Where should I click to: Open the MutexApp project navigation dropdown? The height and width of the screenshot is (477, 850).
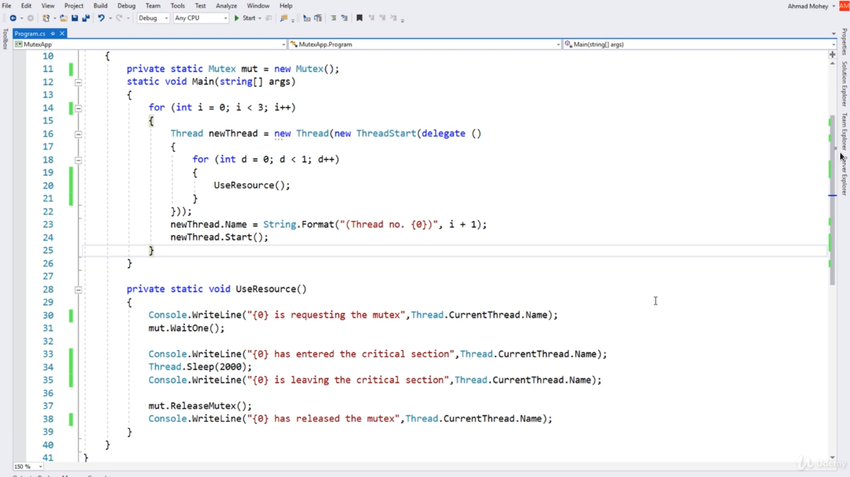pyautogui.click(x=150, y=44)
